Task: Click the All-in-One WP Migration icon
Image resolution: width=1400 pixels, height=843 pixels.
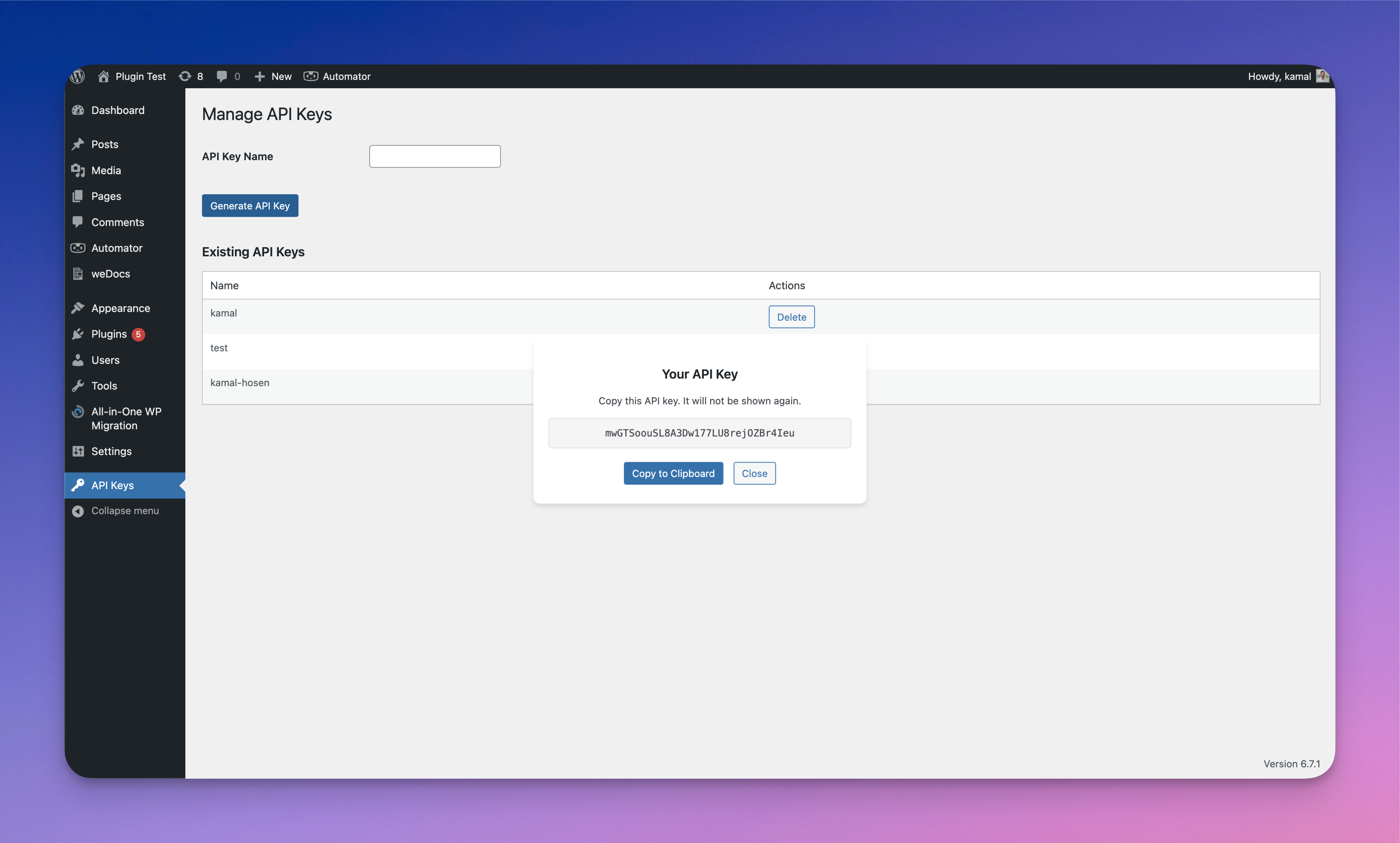Action: tap(78, 411)
